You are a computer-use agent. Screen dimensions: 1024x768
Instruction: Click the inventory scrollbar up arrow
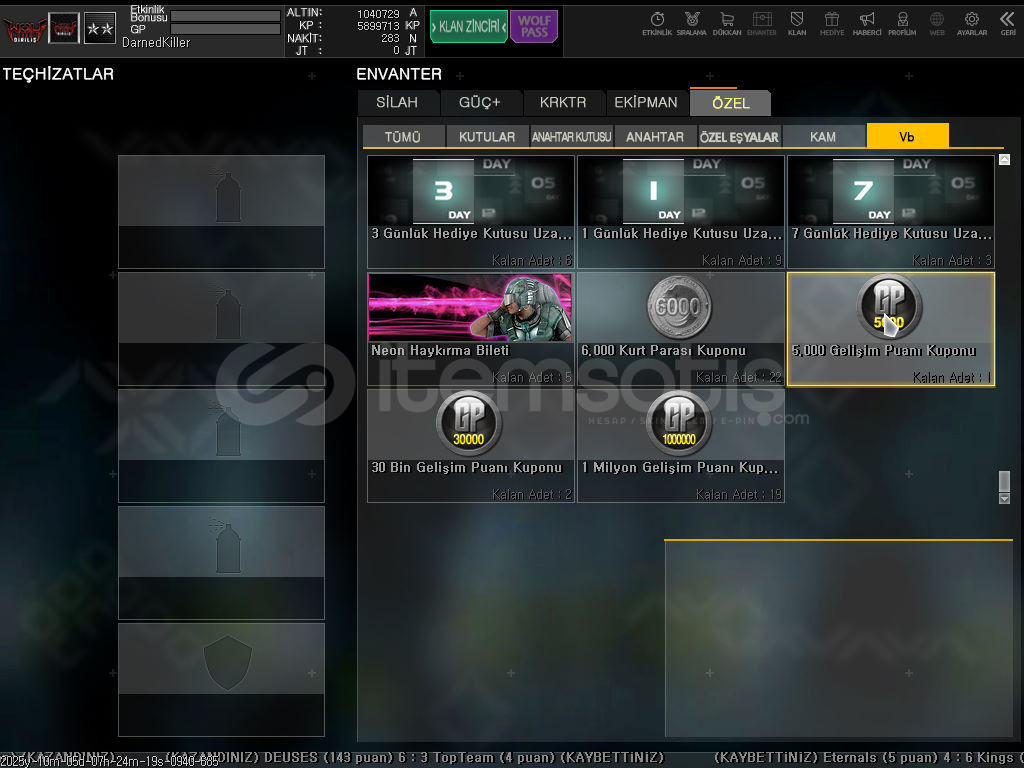1004,160
